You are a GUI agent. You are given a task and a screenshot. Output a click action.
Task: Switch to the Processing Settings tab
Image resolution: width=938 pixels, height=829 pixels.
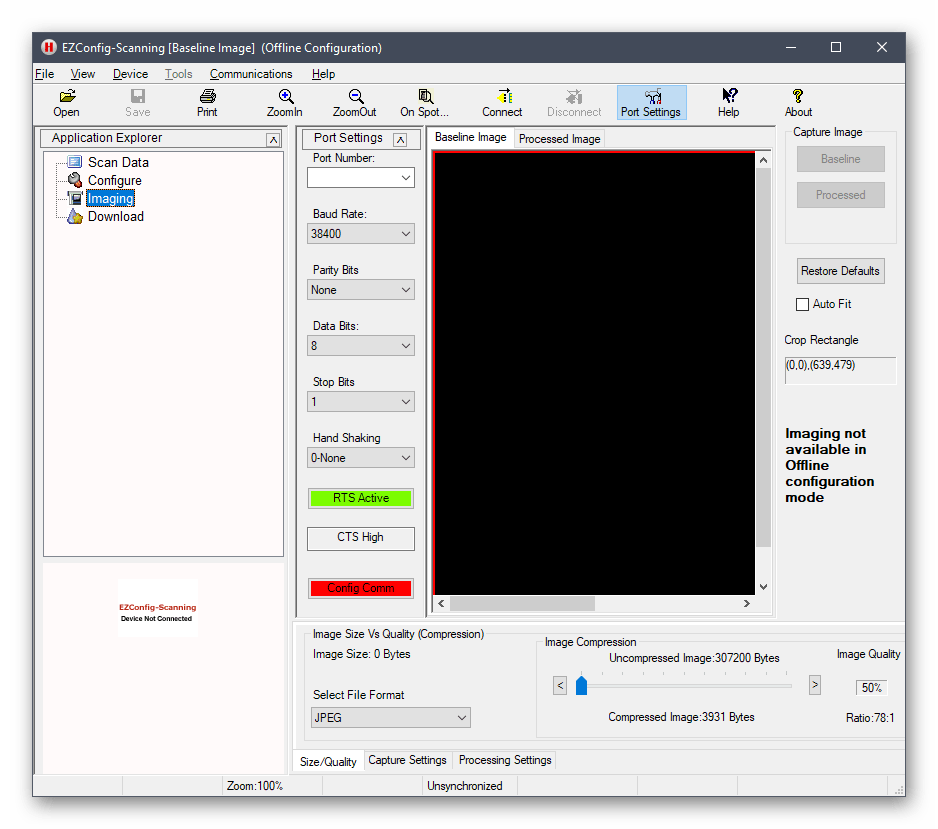505,760
